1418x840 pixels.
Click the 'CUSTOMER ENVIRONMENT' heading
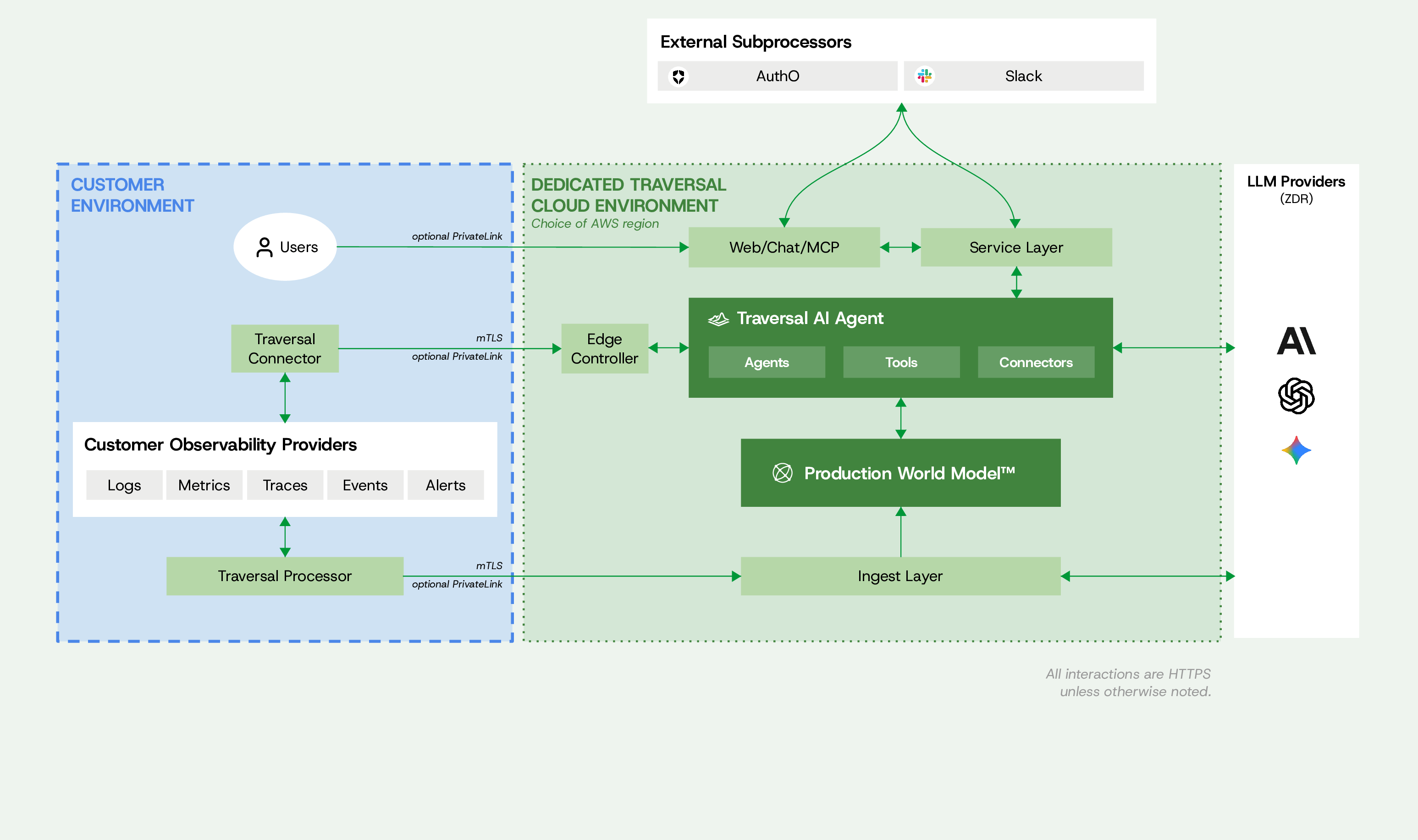pos(132,195)
